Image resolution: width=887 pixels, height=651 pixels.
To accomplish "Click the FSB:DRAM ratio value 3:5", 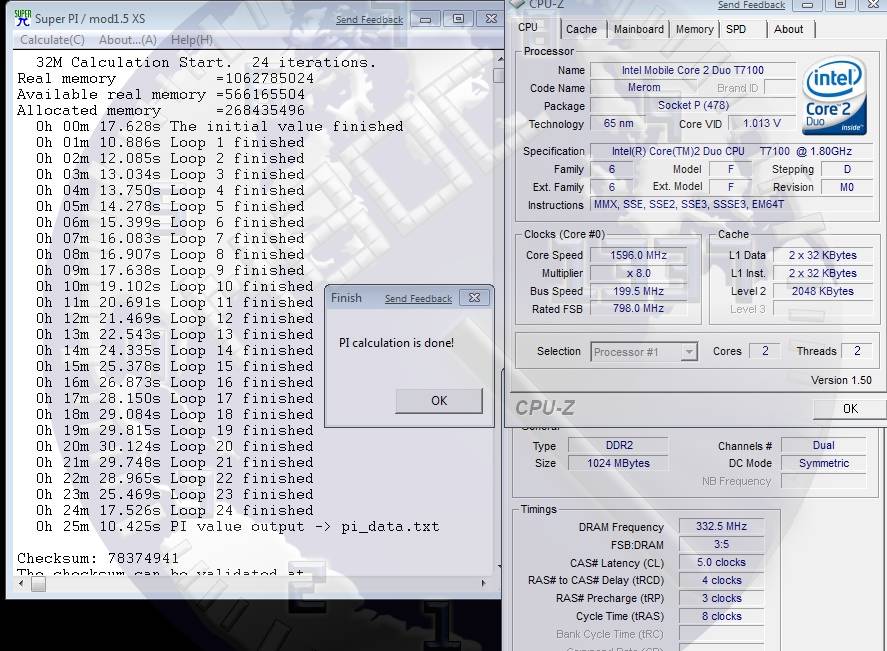I will (x=721, y=545).
